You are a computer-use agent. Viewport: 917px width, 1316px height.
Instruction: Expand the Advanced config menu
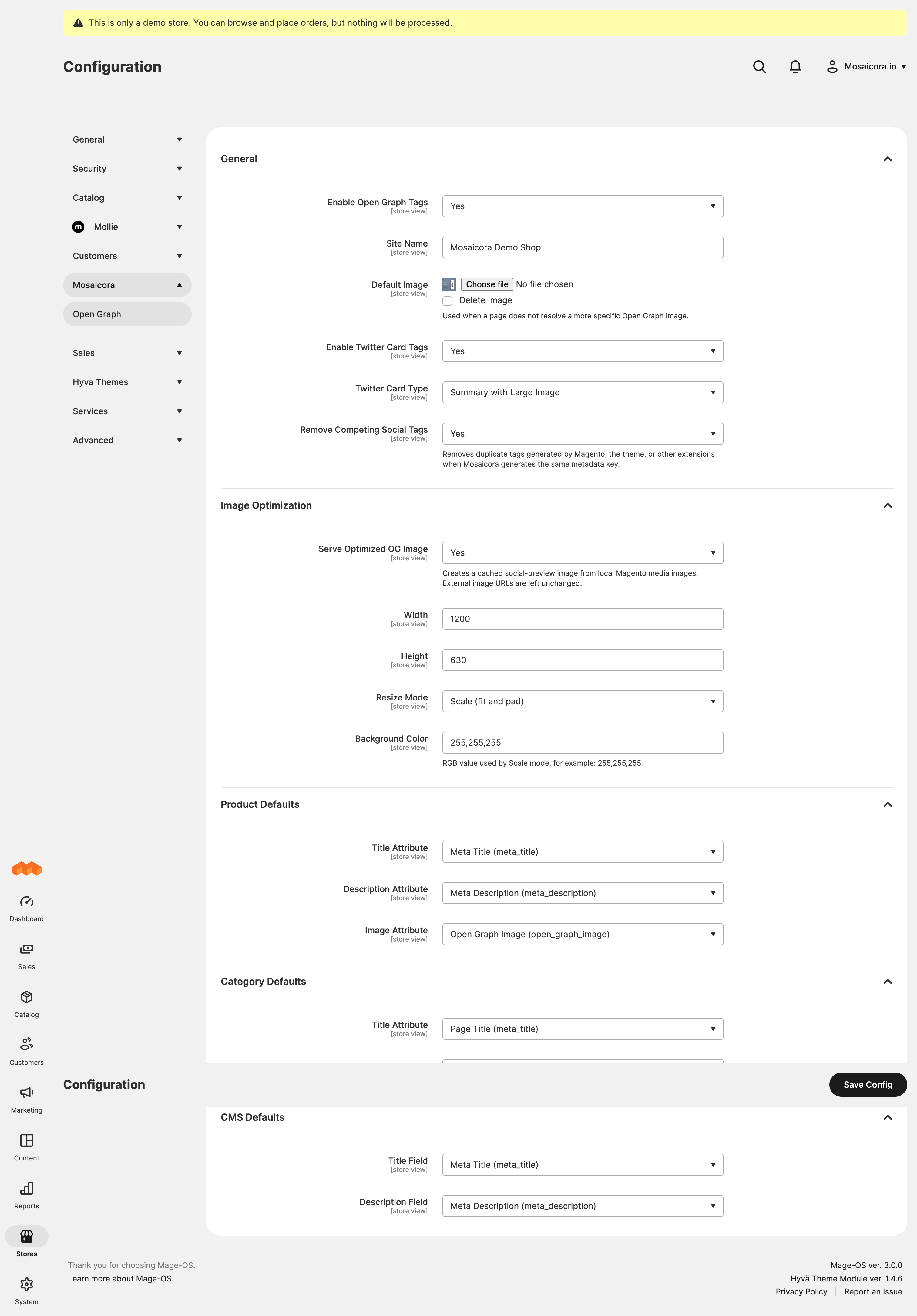coord(127,440)
